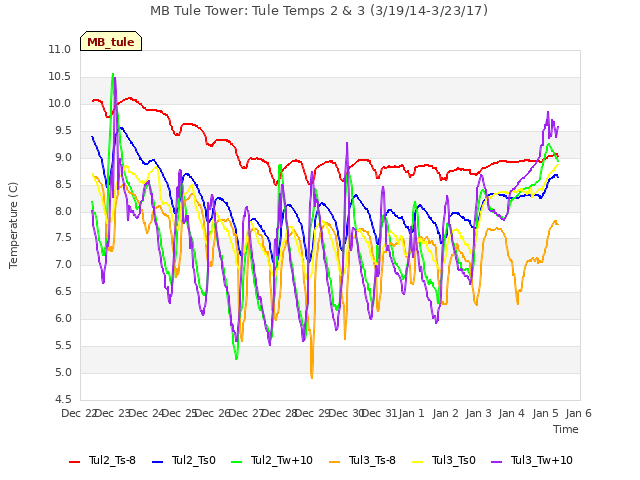Click the yellow Tul3_Ts0 legend swatch

tap(418, 461)
